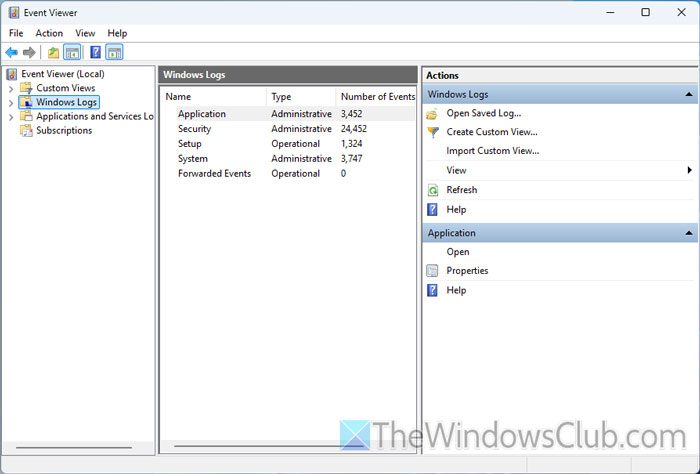This screenshot has height=474, width=700.
Task: Select Custom Views in the tree
Action: [x=66, y=88]
